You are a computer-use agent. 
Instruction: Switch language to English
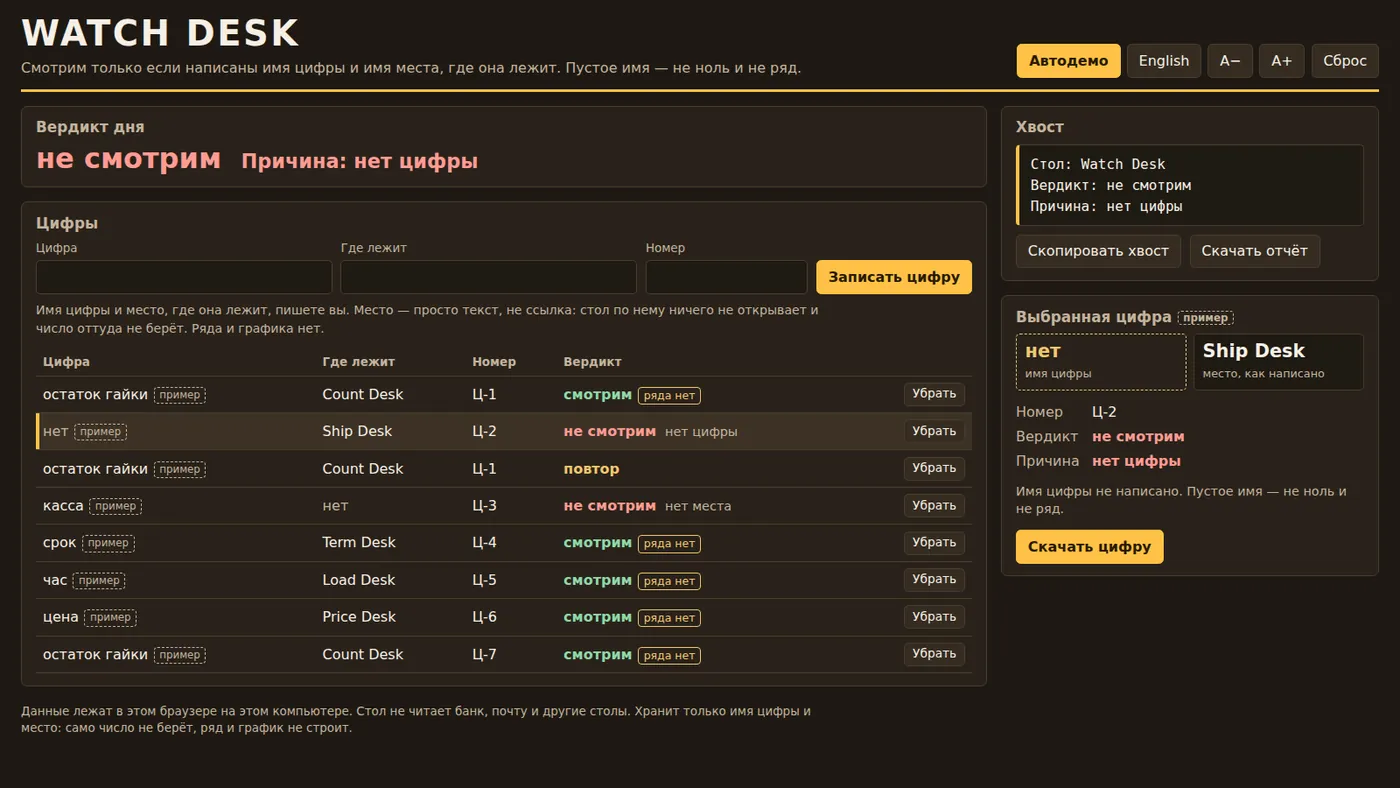(x=1164, y=61)
